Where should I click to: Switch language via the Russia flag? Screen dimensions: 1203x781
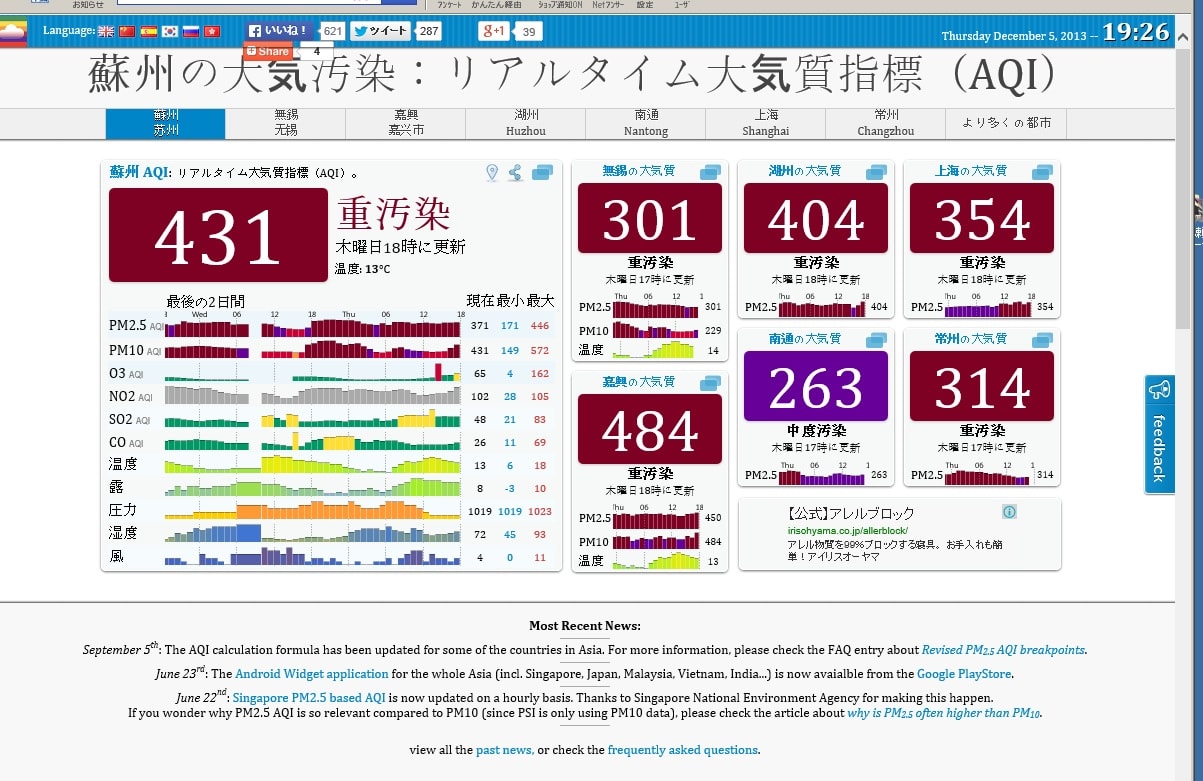[191, 31]
